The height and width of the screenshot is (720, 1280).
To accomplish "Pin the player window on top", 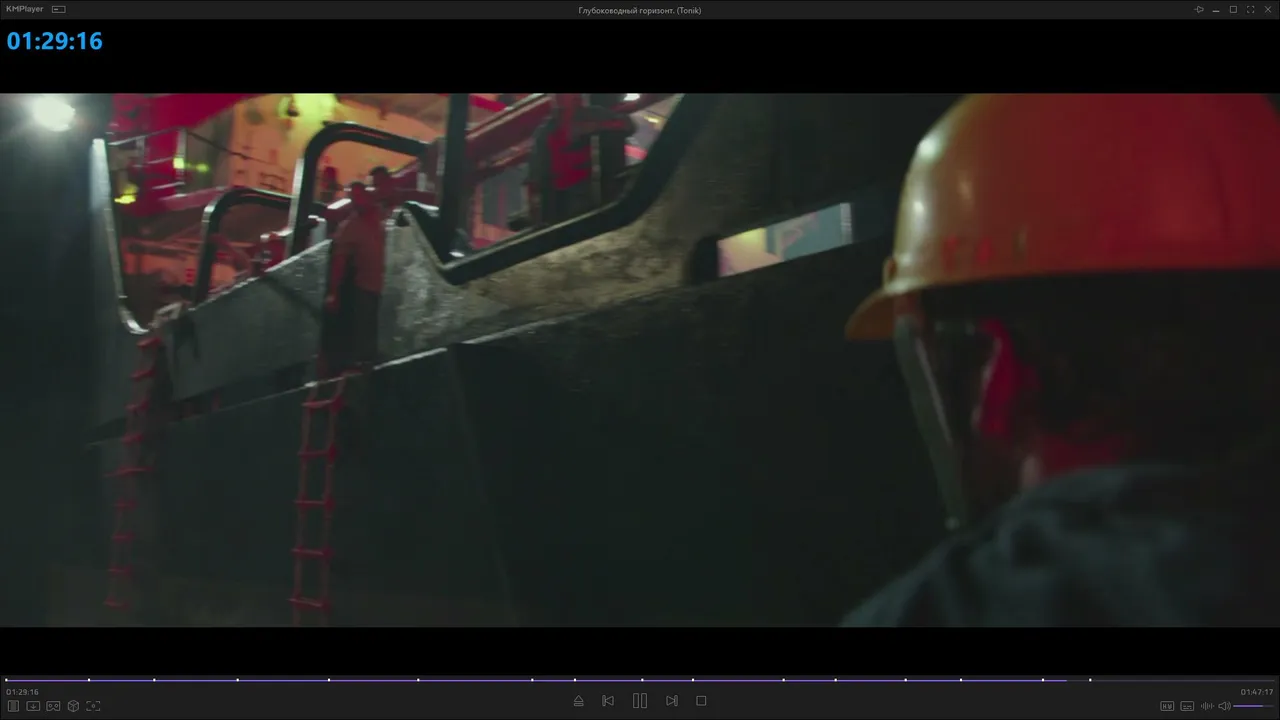I will click(1199, 9).
